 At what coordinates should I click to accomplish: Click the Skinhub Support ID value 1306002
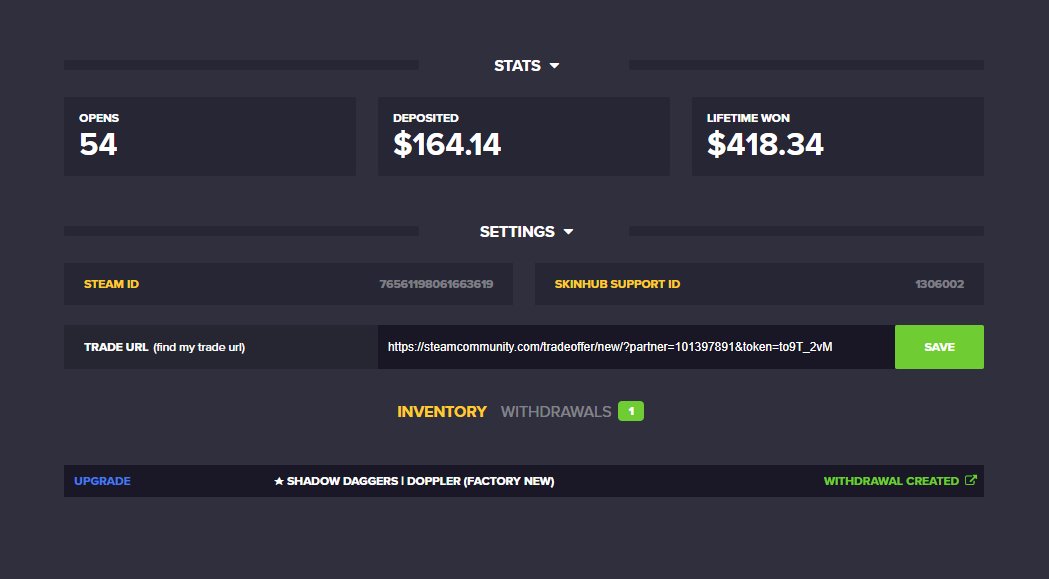tap(939, 284)
